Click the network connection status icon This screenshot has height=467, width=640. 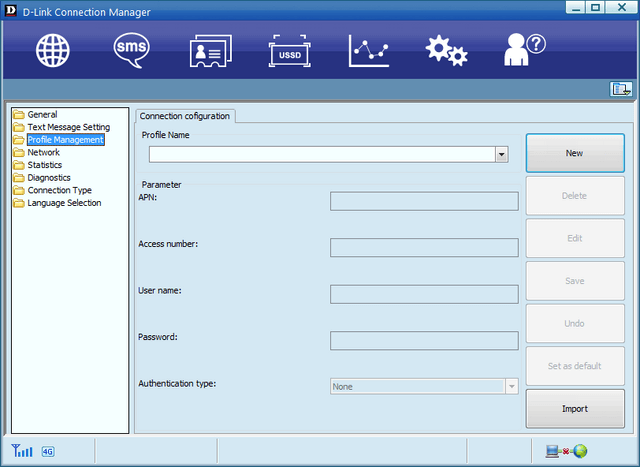(x=573, y=451)
